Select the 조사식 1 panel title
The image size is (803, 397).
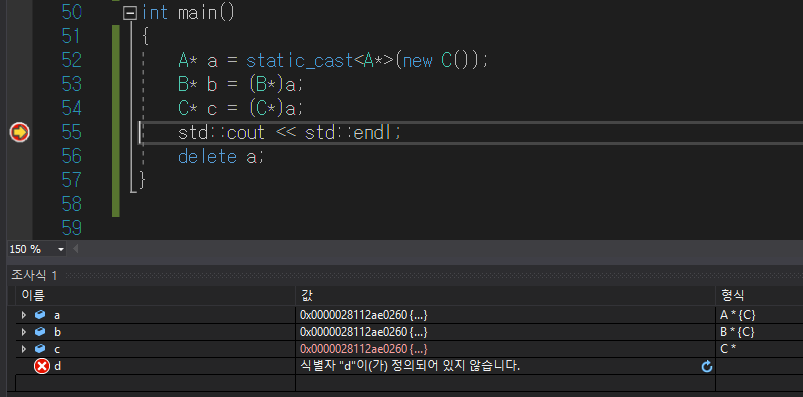[x=34, y=276]
